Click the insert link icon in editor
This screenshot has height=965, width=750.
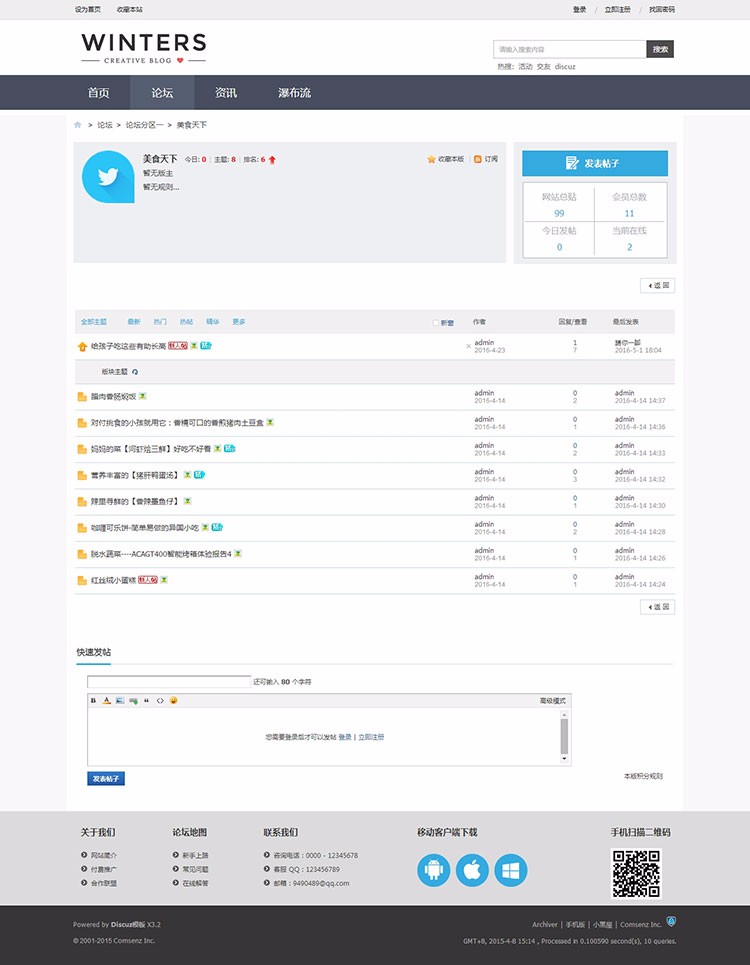[x=134, y=700]
